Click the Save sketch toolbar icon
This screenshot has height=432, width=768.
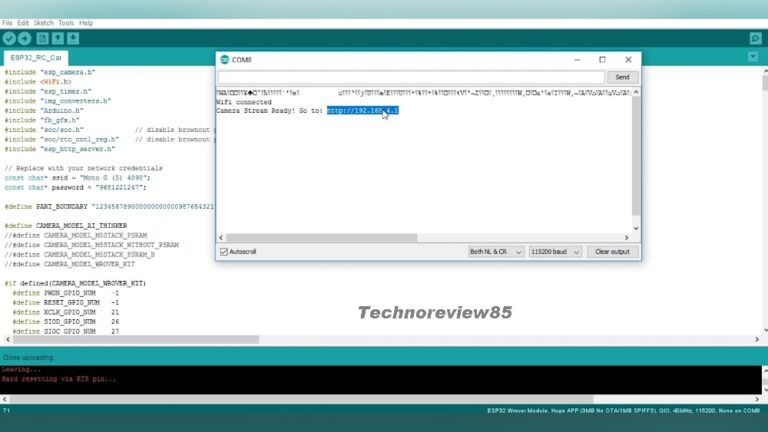(x=73, y=38)
